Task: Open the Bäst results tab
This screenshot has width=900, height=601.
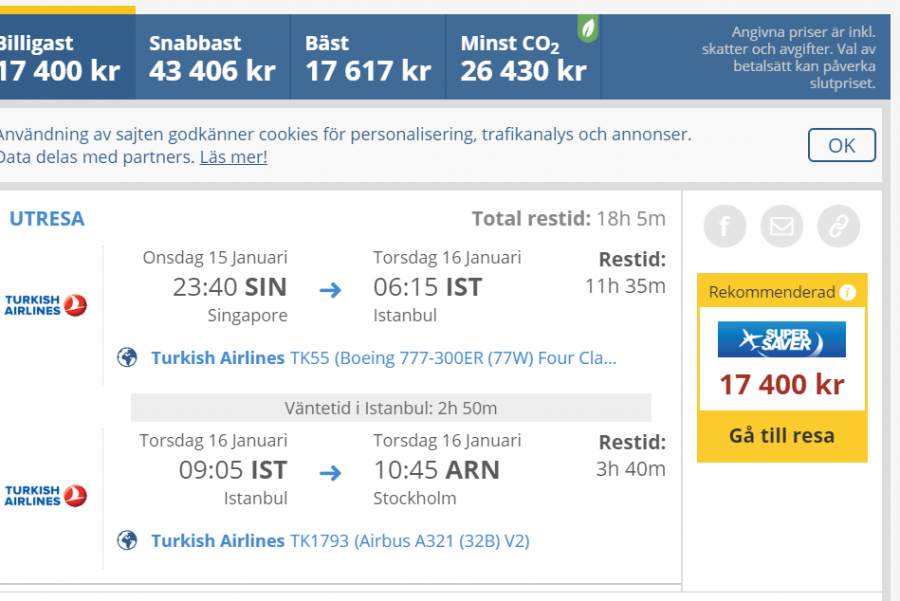Action: pyautogui.click(x=368, y=58)
